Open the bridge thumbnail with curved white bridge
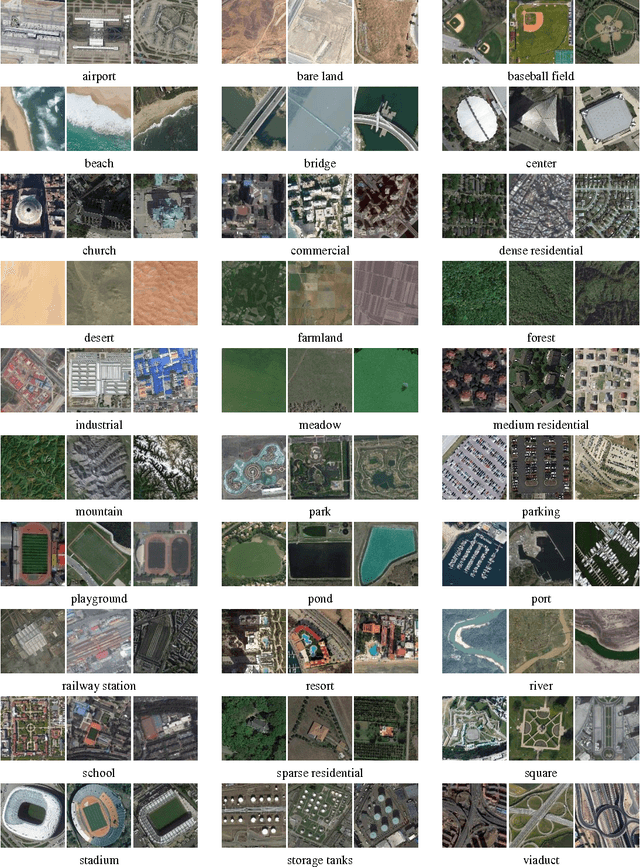Viewport: 640px width, 867px height. pos(386,119)
